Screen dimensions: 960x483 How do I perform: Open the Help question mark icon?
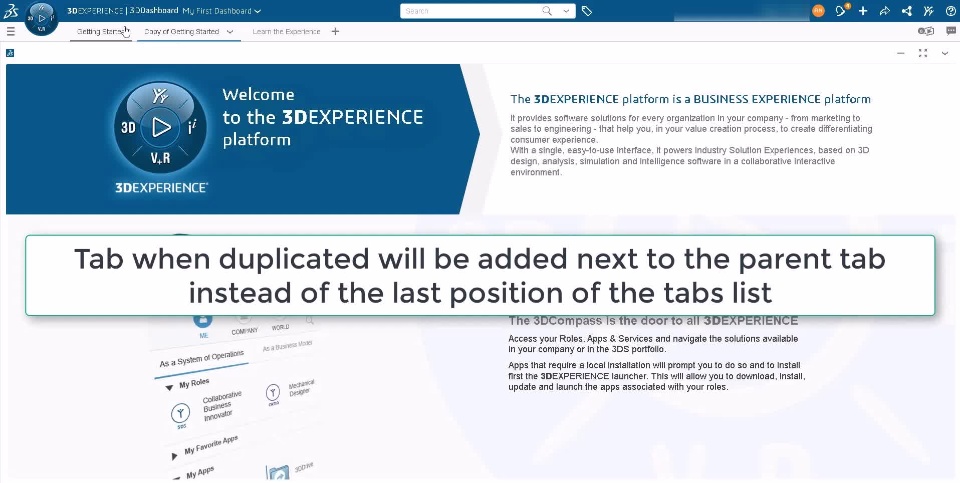pyautogui.click(x=950, y=11)
